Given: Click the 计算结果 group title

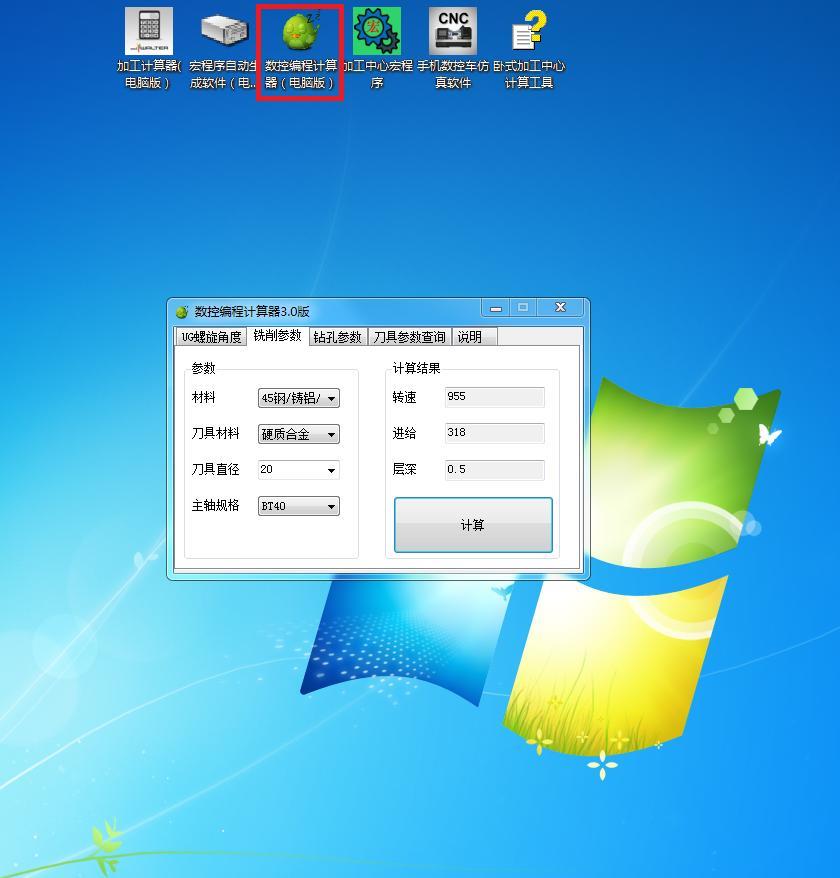Looking at the screenshot, I should [416, 368].
